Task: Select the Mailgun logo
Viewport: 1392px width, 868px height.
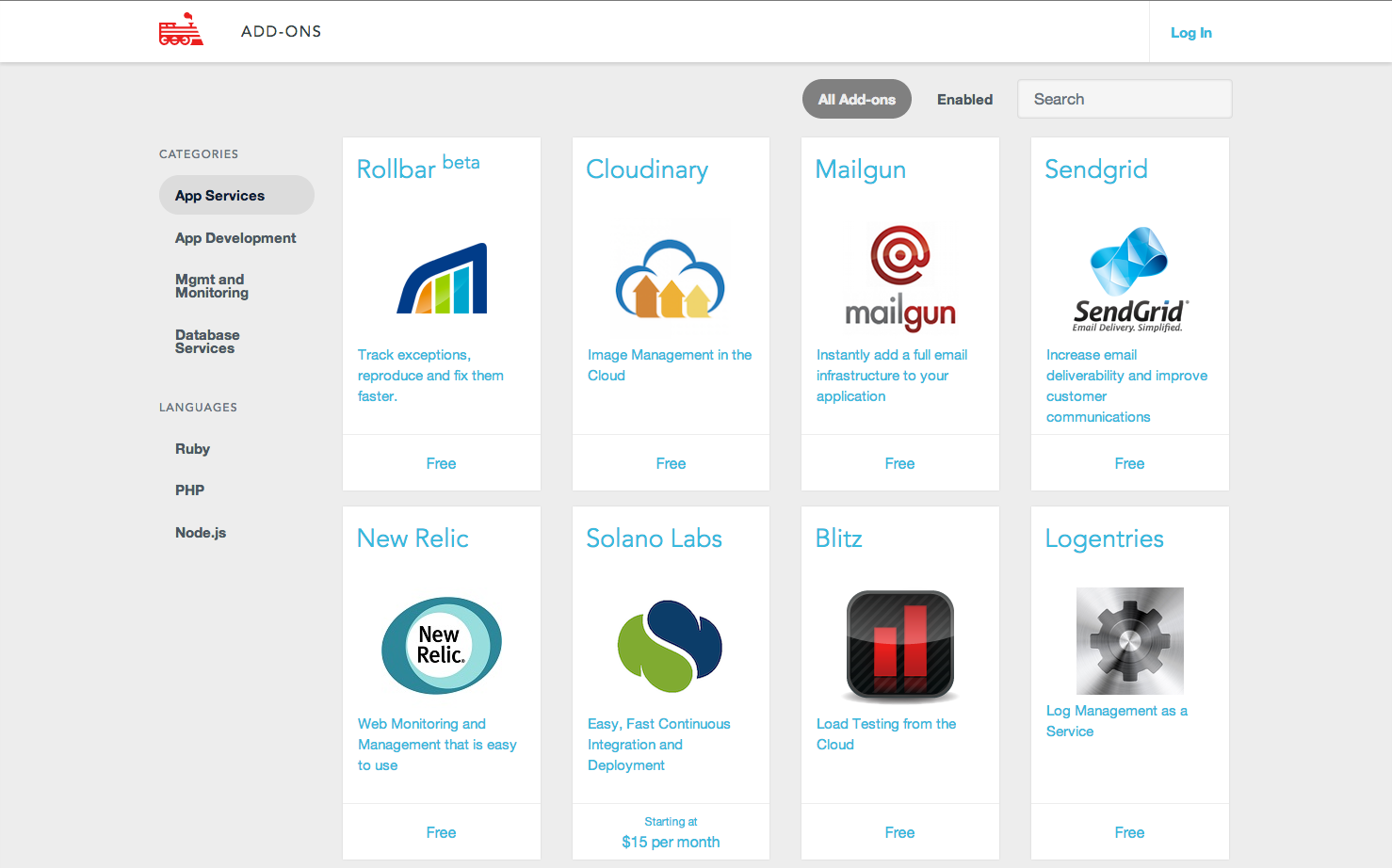Action: 900,279
